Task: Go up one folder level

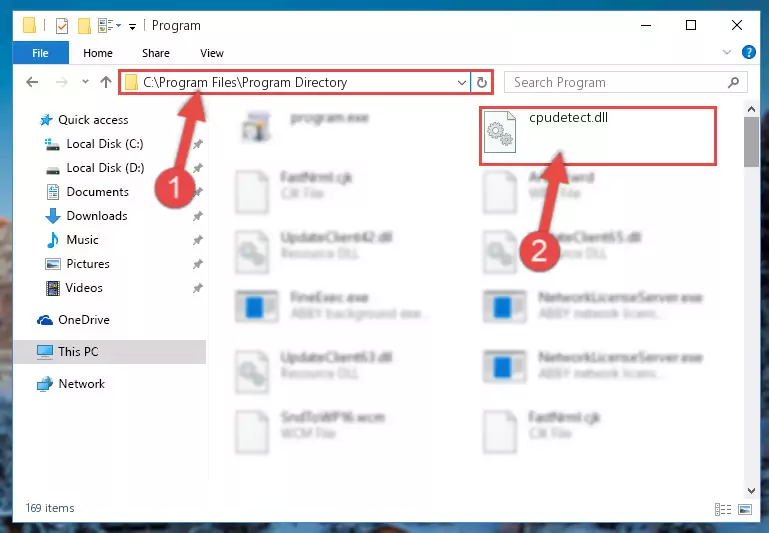Action: [x=106, y=82]
